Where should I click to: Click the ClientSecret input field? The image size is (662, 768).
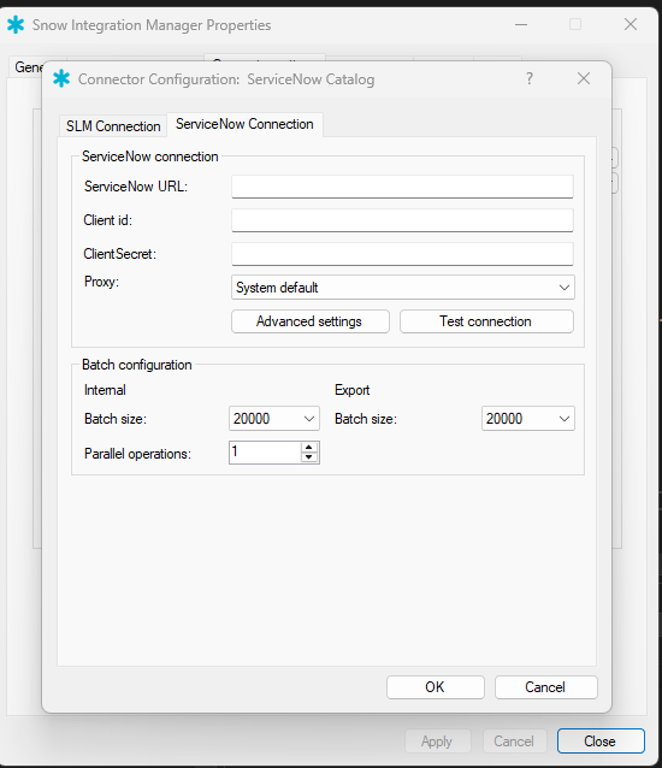click(x=402, y=254)
